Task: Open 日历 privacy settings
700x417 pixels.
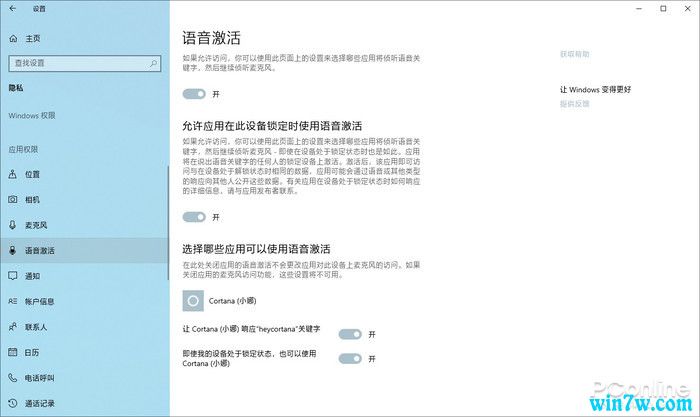Action: pos(85,352)
